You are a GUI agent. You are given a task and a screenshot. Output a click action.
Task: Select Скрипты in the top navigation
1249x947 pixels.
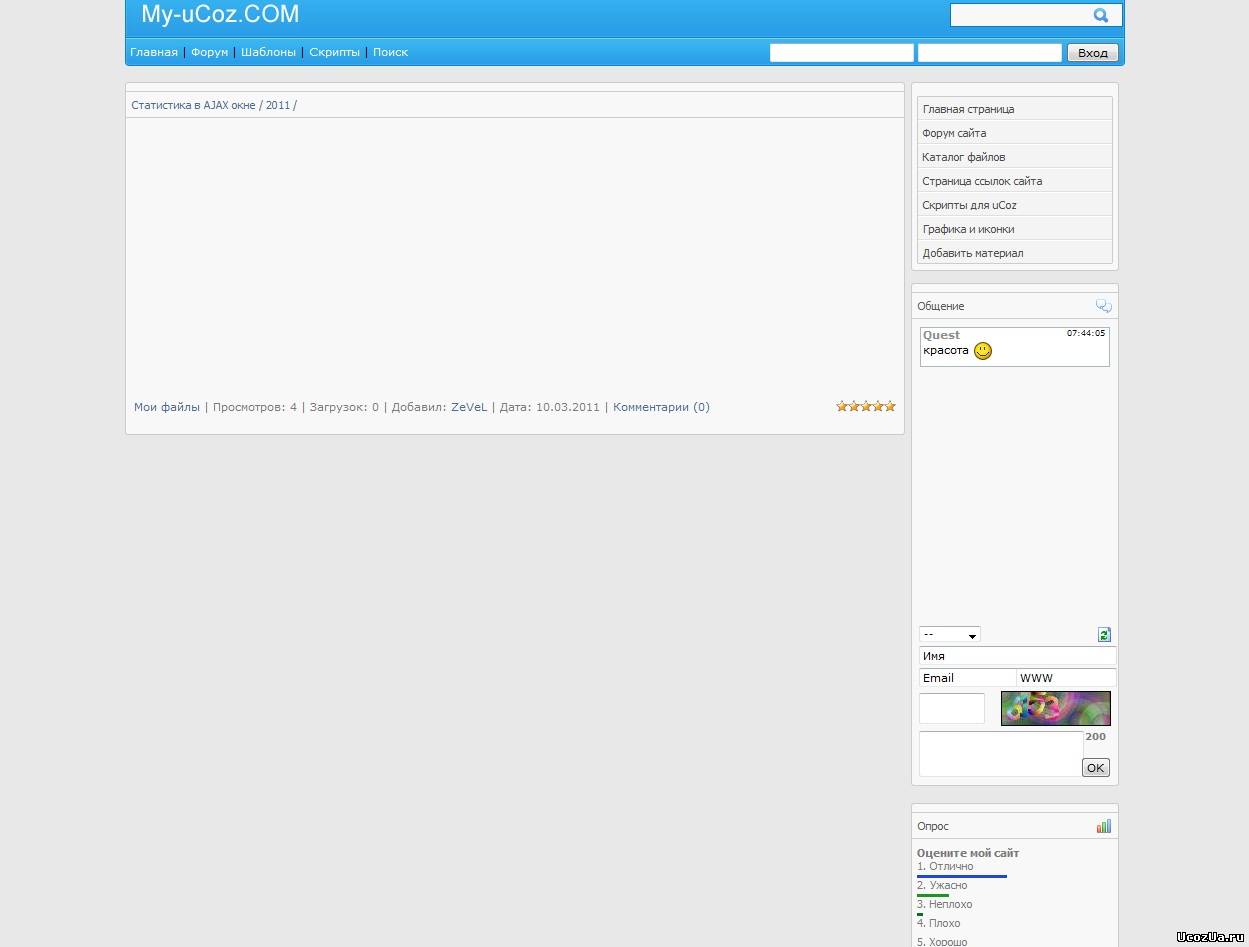click(x=334, y=52)
